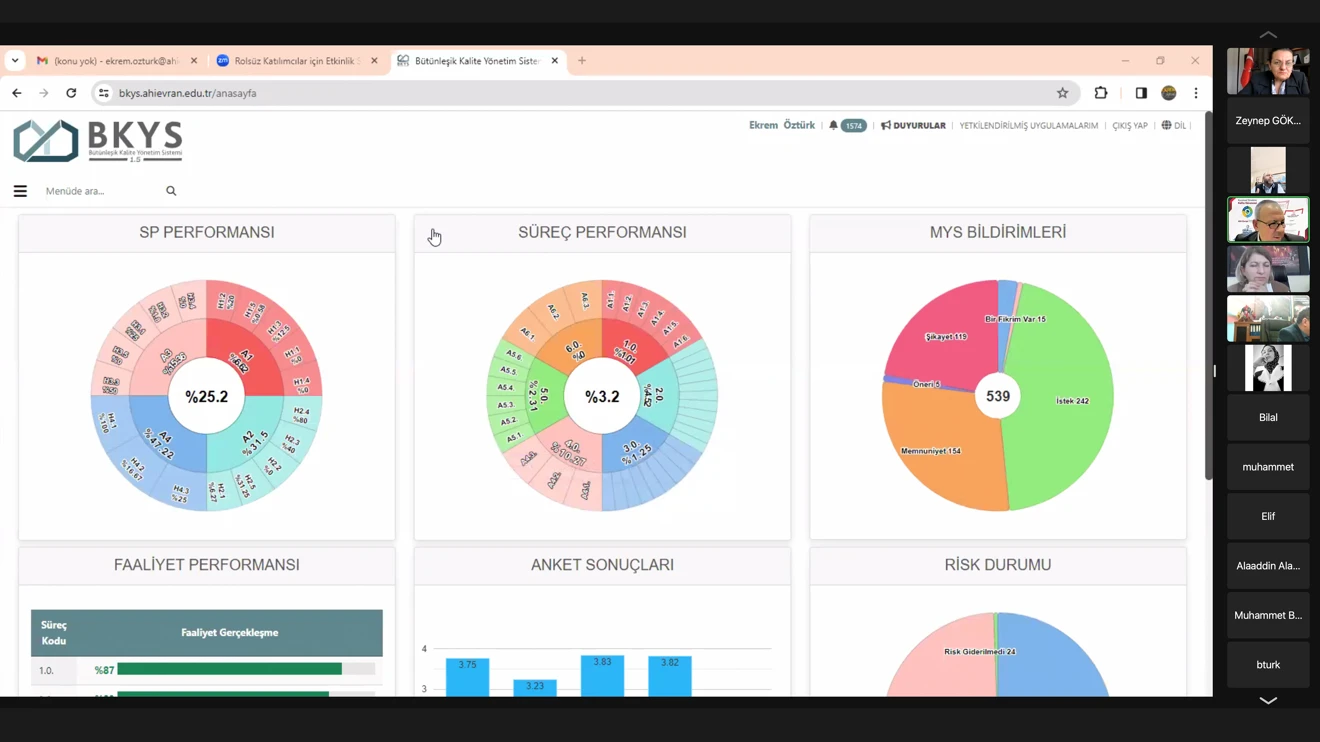Image resolution: width=1320 pixels, height=742 pixels.
Task: Open the hamburger menu icon
Action: (20, 191)
